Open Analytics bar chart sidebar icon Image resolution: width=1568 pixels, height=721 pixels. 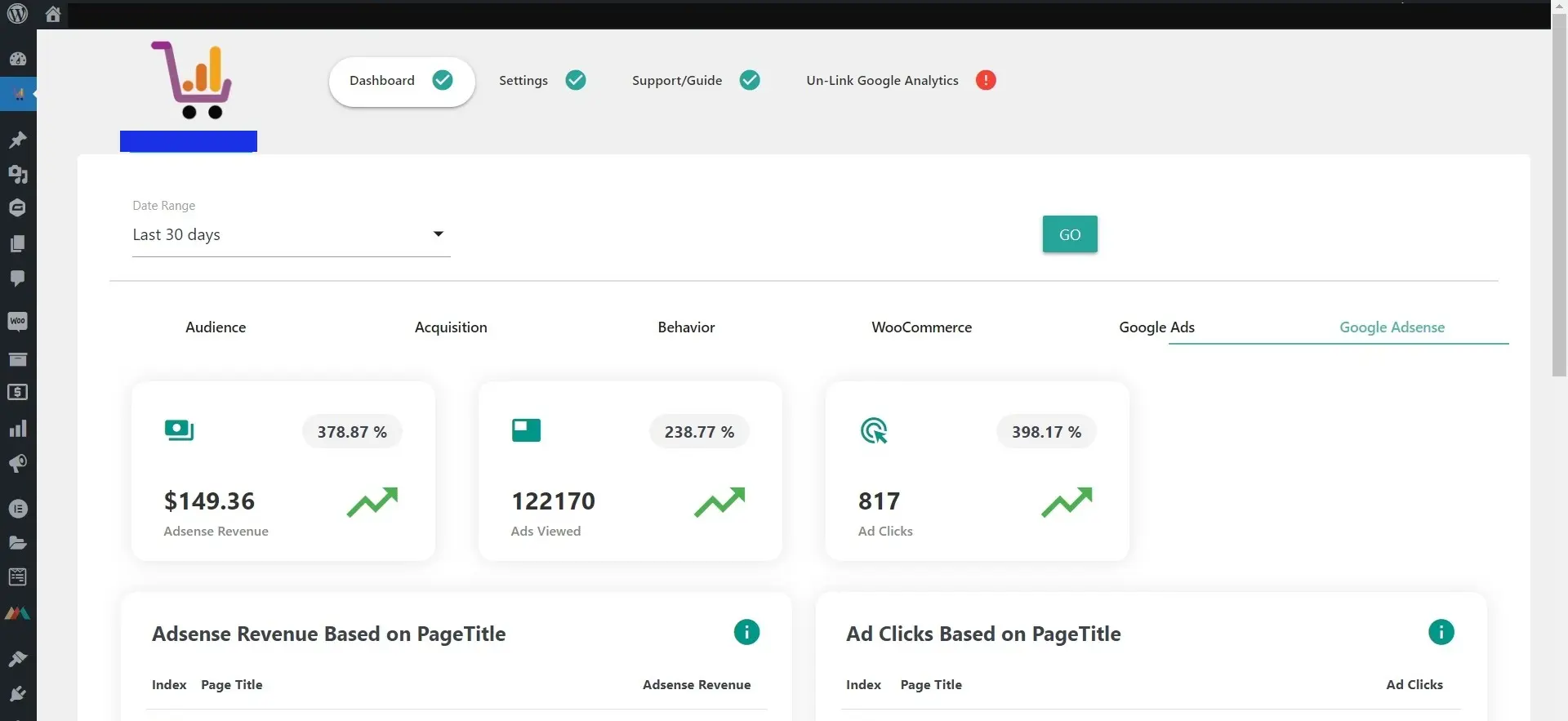pos(18,429)
